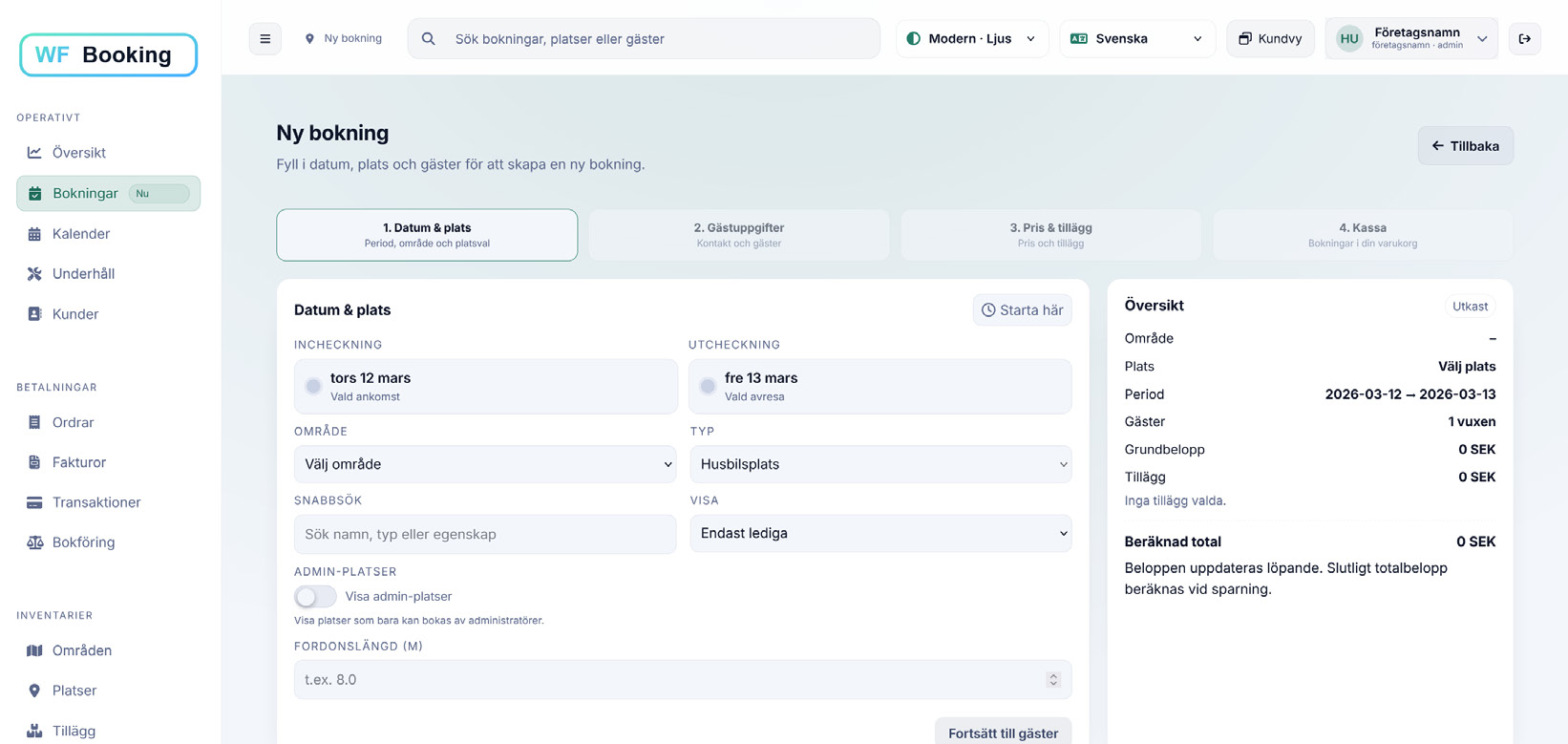Select the utcheckning date fre 13 mars
Screen dimensions: 1568x744
click(x=879, y=387)
